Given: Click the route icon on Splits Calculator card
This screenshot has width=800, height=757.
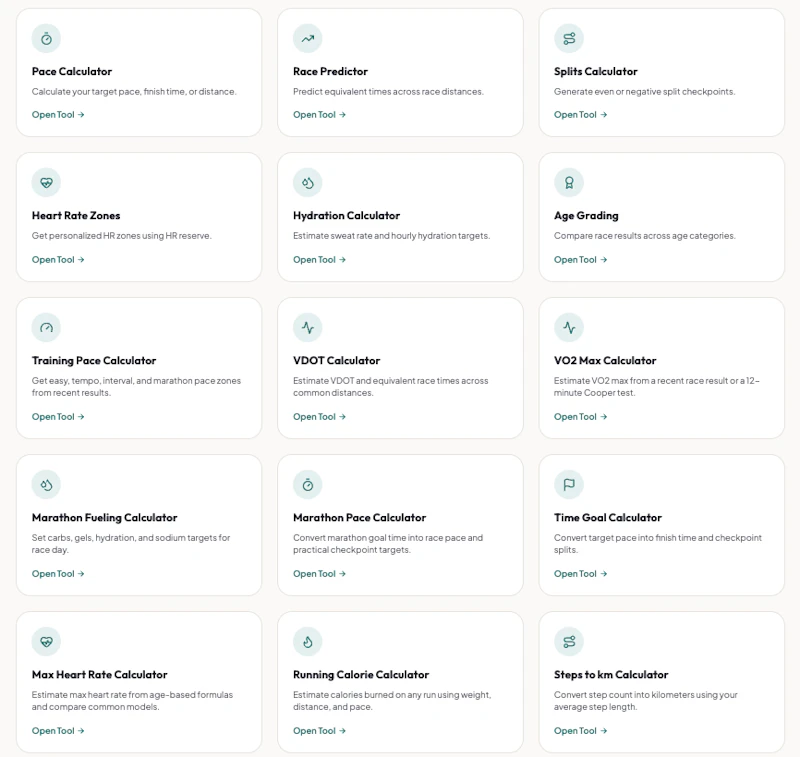Looking at the screenshot, I should [569, 38].
